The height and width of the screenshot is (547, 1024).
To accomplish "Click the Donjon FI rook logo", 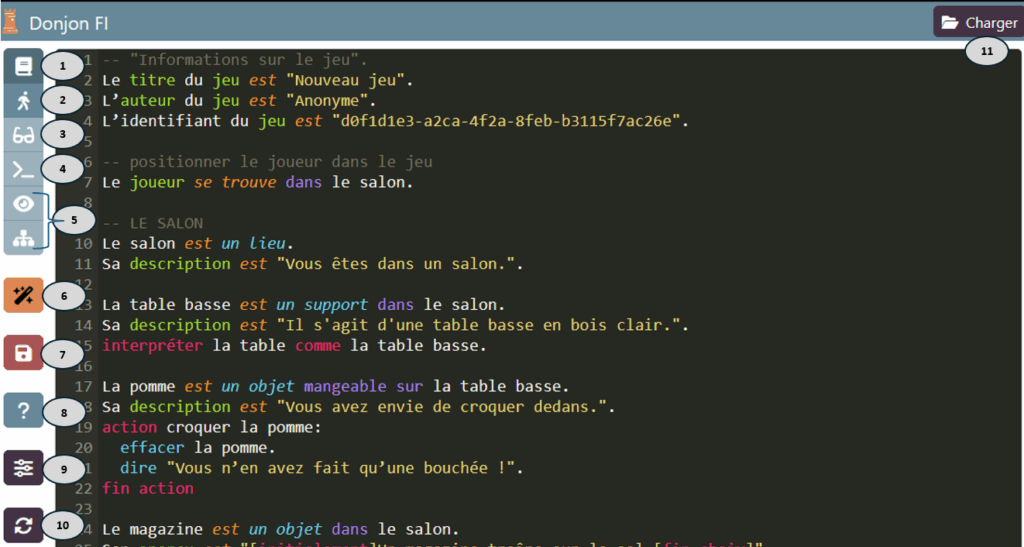I will (x=11, y=21).
